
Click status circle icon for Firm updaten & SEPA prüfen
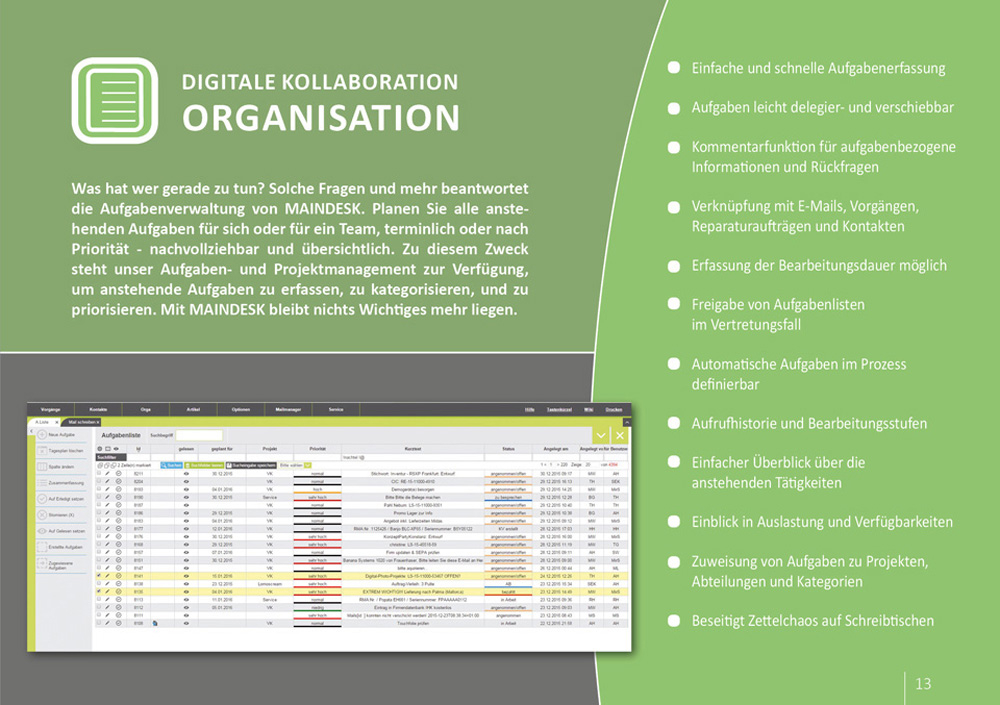point(118,553)
